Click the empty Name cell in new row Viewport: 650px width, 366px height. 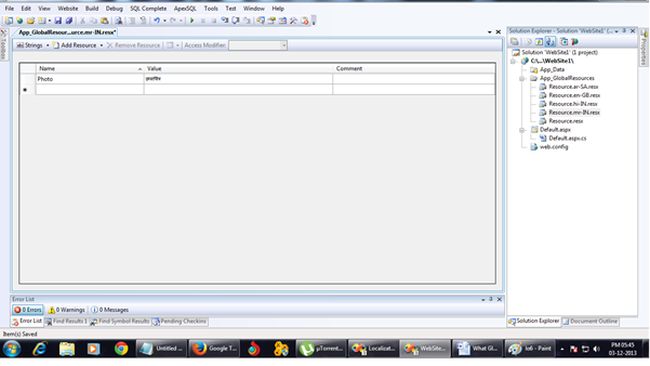[x=90, y=90]
